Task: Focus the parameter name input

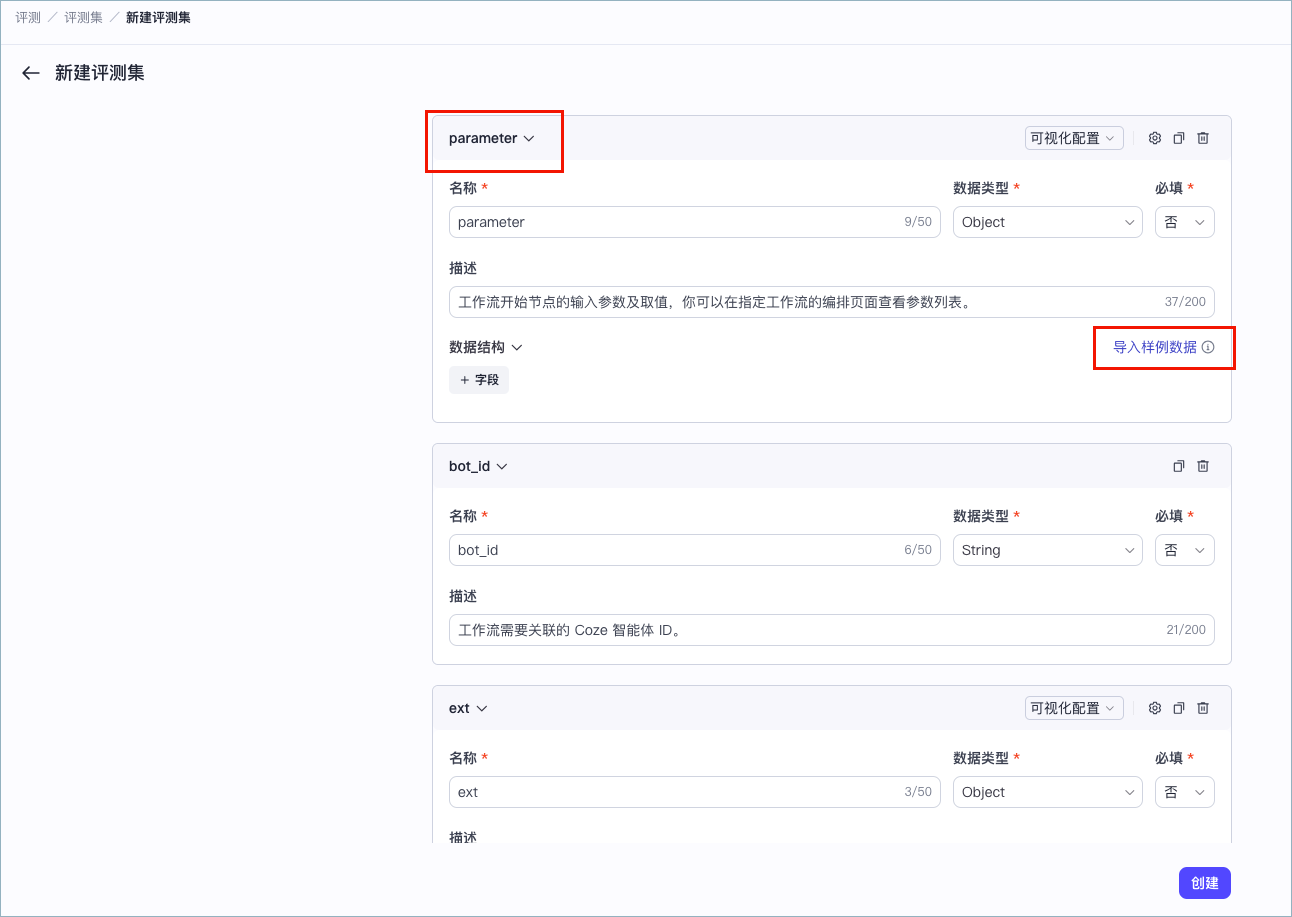Action: coord(694,222)
